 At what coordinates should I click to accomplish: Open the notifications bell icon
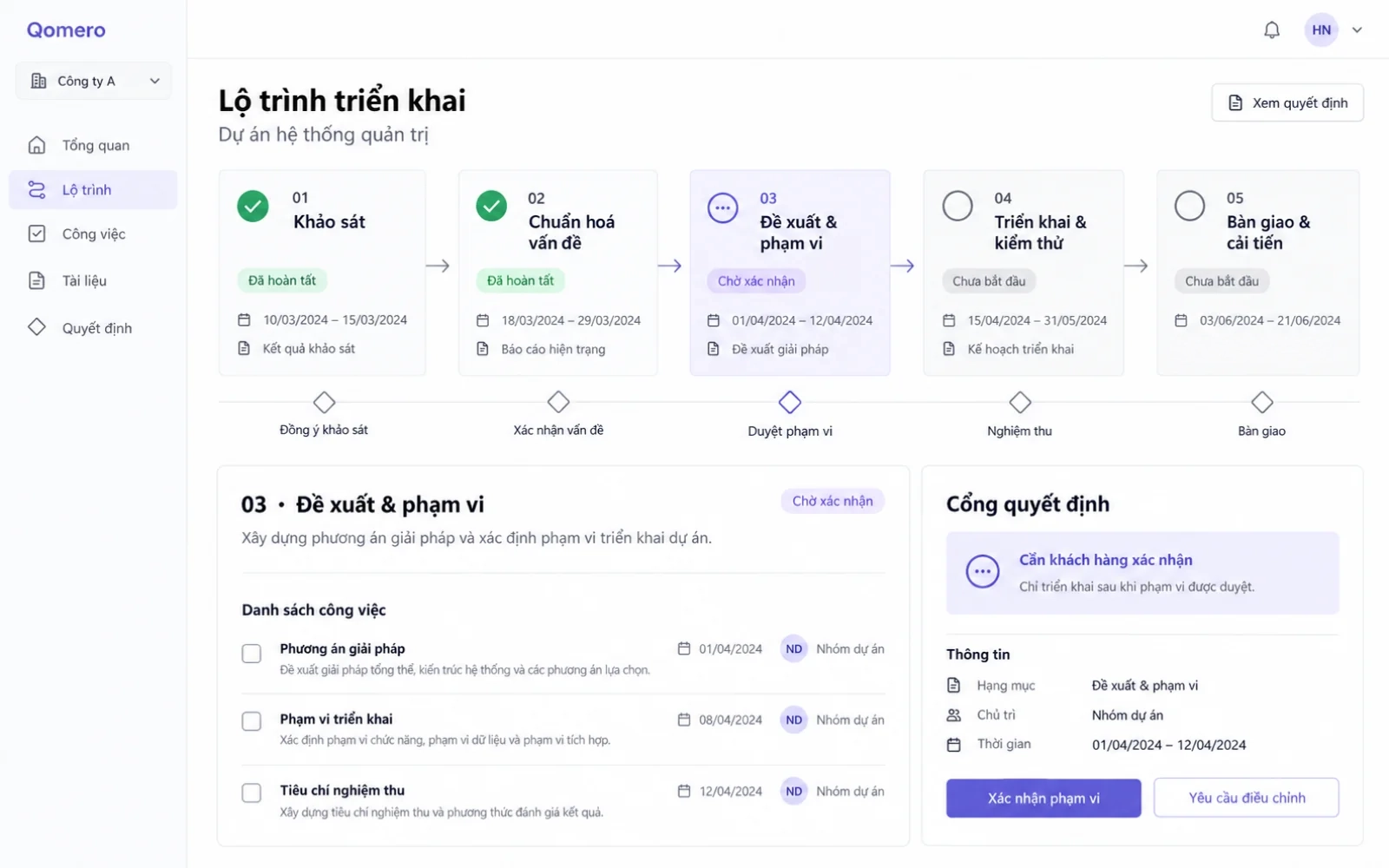pos(1272,30)
